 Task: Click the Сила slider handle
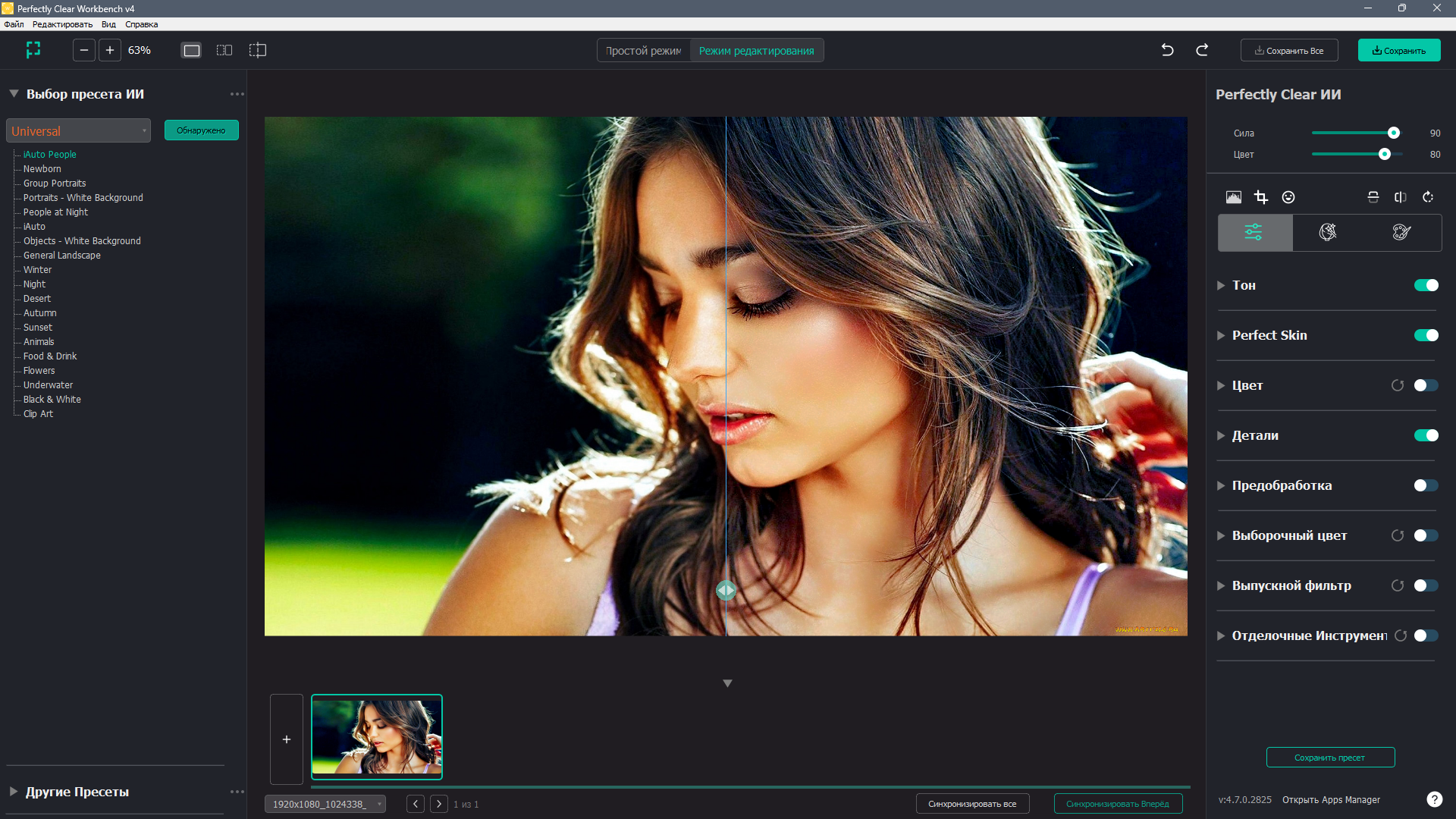click(x=1393, y=133)
